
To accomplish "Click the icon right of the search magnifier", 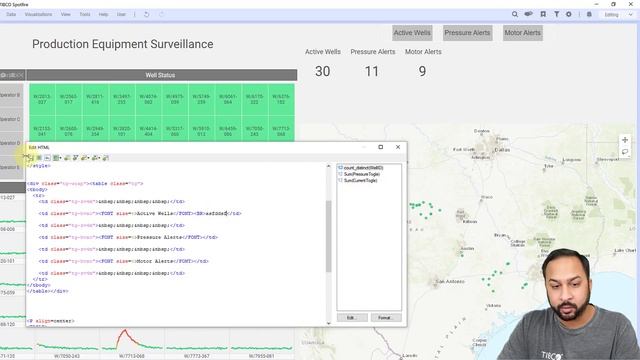I will (529, 14).
